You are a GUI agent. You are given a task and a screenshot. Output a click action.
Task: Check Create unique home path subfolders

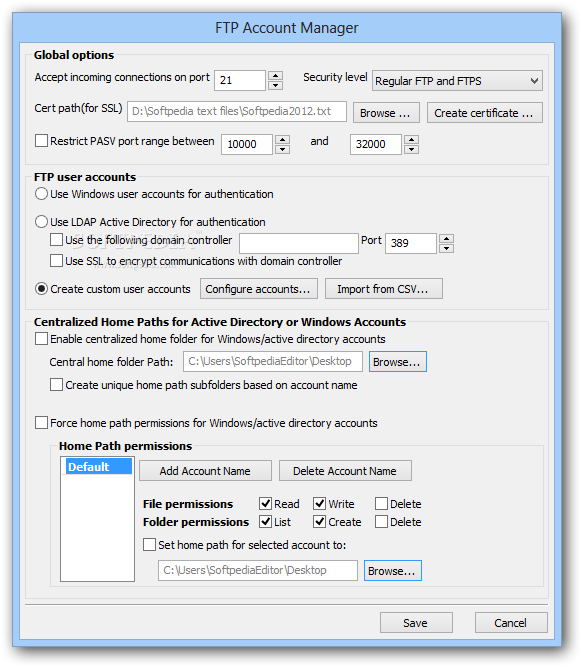coord(56,385)
